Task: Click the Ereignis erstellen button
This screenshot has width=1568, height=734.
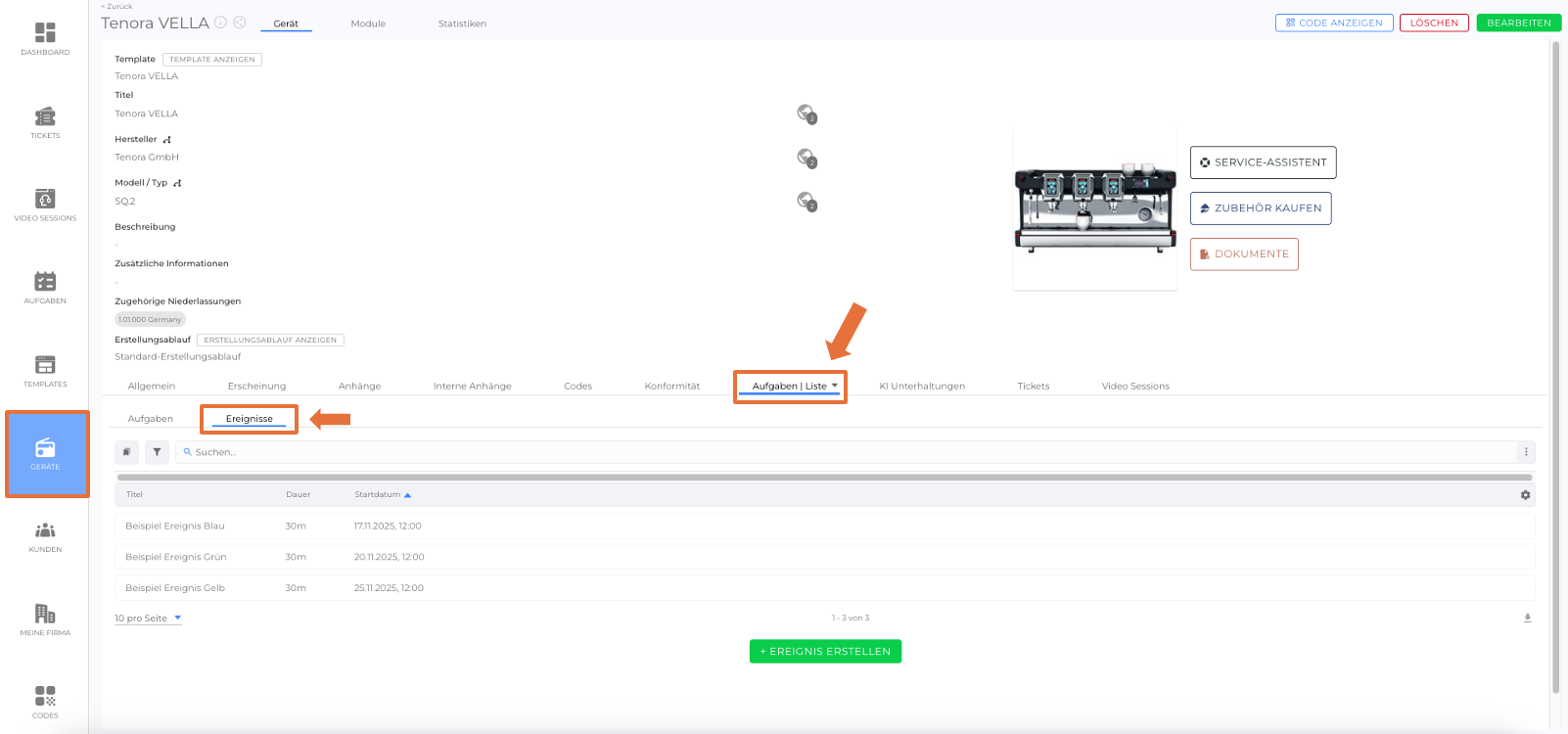Action: 825,652
